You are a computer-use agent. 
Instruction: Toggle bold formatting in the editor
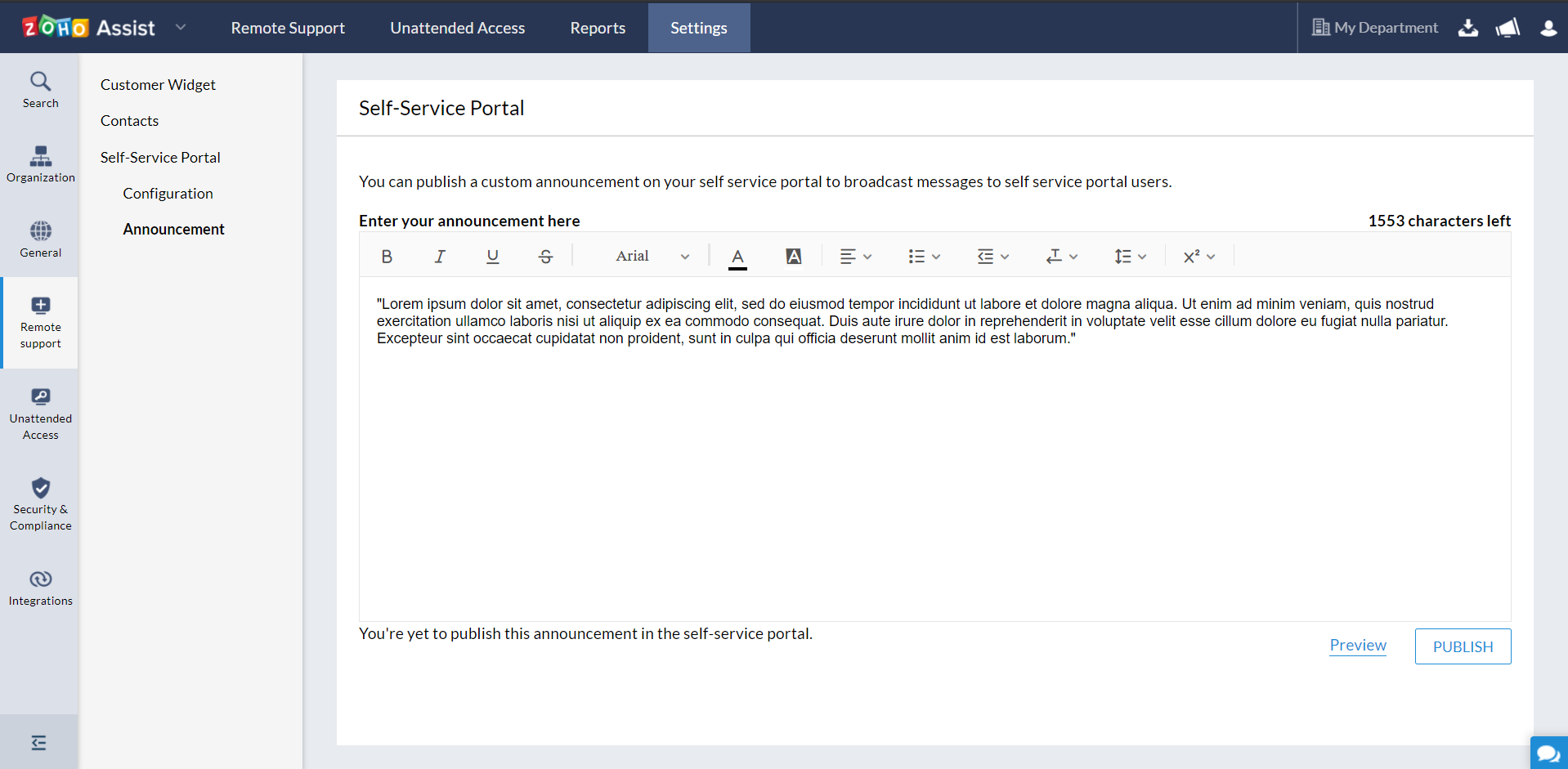387,257
